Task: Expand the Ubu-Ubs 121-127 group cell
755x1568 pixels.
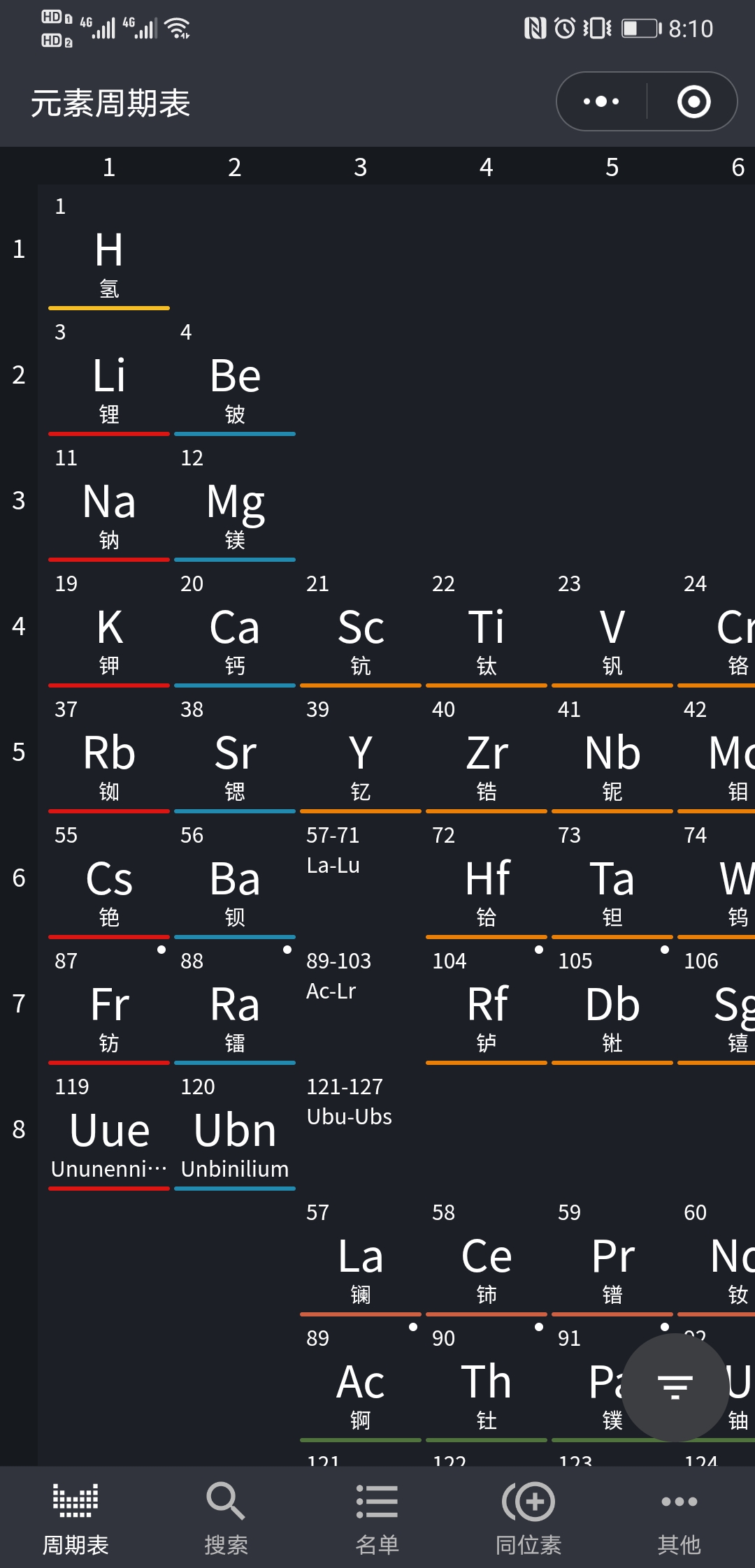Action: pyautogui.click(x=361, y=1128)
